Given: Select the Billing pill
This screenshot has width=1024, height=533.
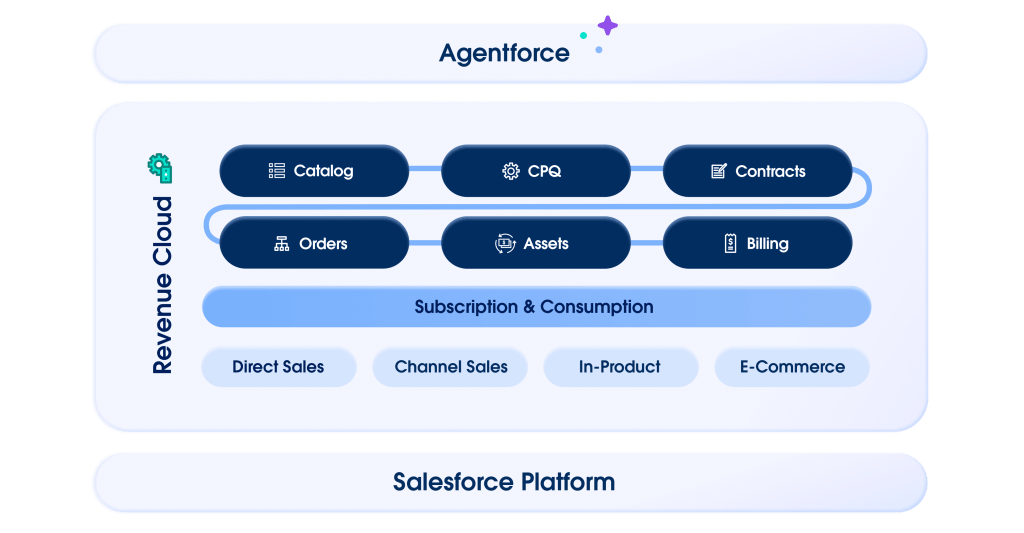Looking at the screenshot, I should pos(758,243).
